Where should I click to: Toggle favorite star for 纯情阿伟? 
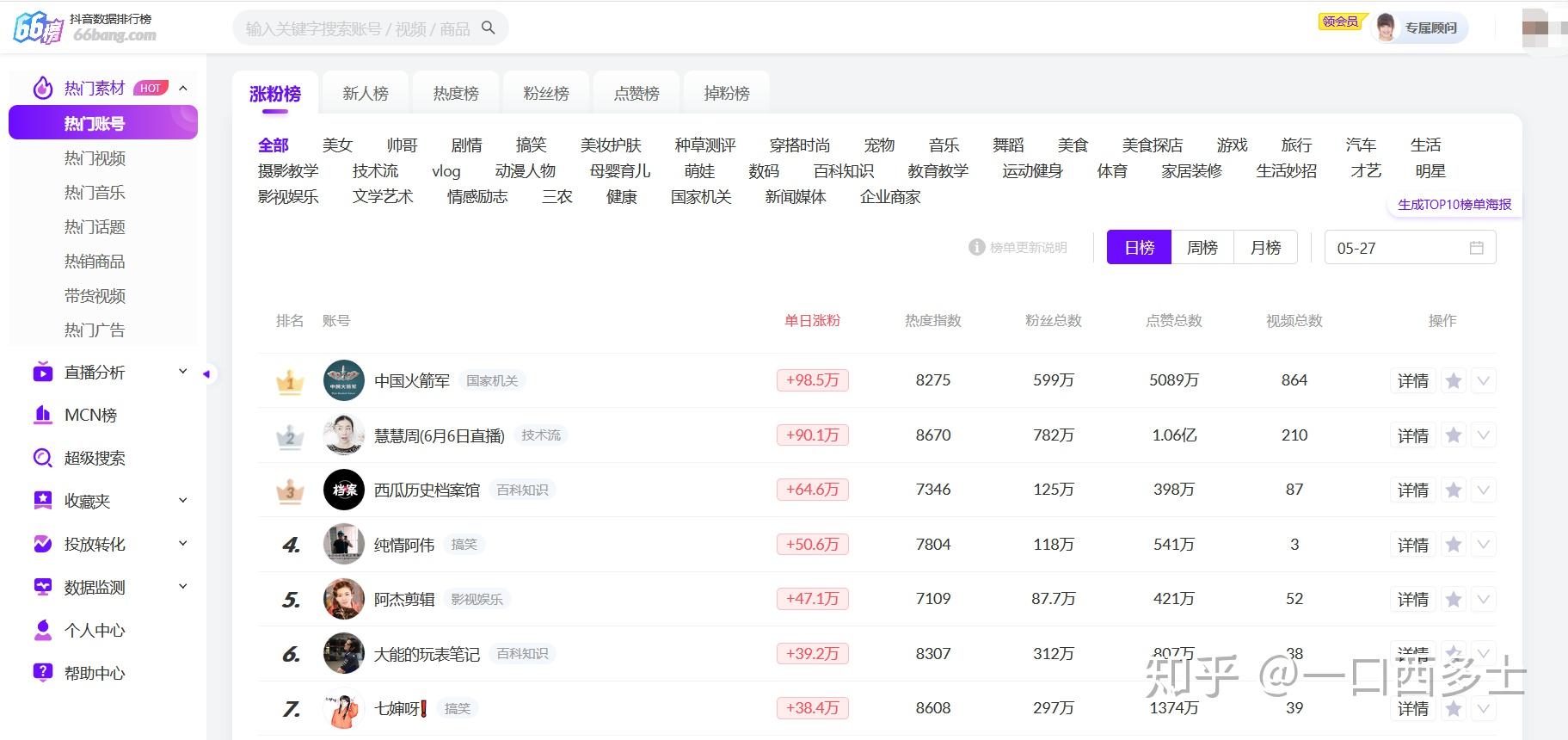1454,545
